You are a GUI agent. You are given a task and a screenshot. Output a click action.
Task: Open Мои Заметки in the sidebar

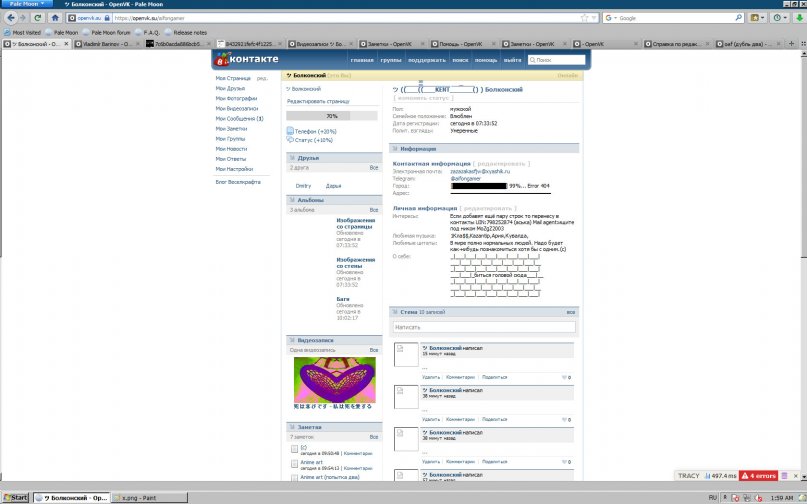click(231, 129)
